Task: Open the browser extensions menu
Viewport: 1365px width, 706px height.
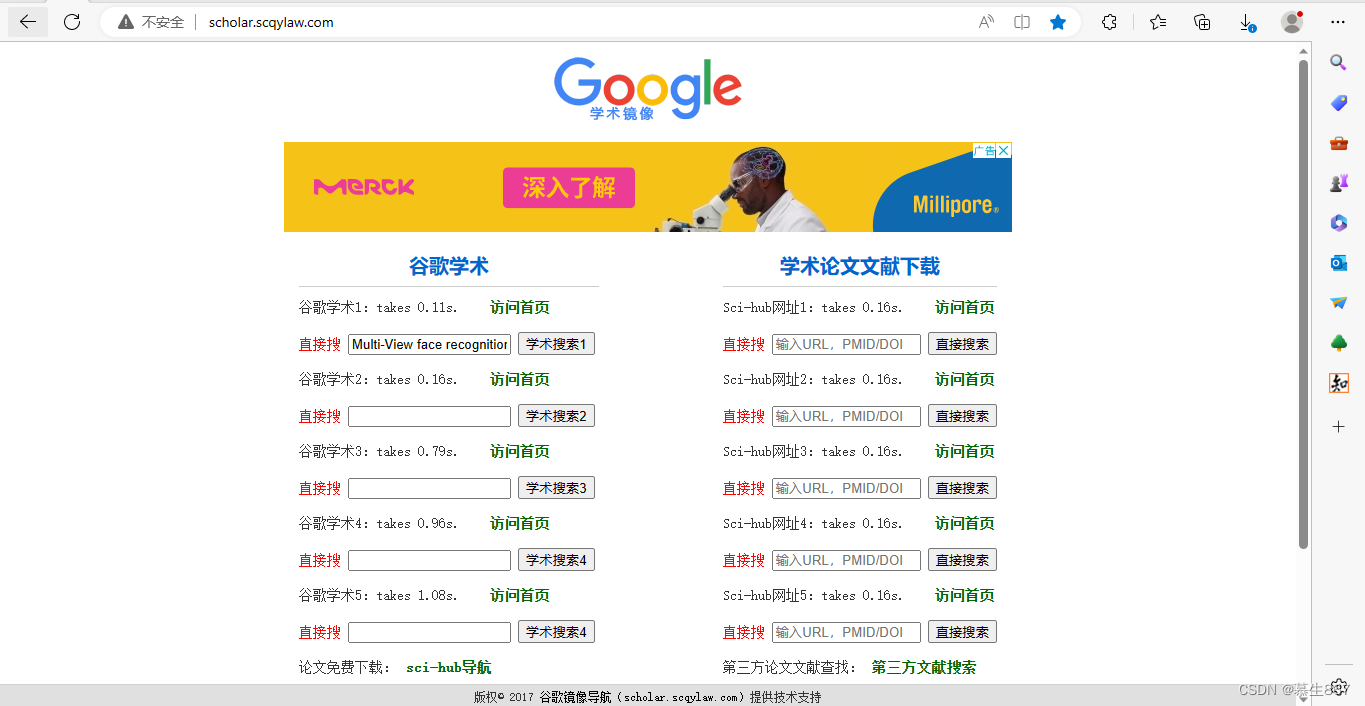Action: click(1109, 22)
